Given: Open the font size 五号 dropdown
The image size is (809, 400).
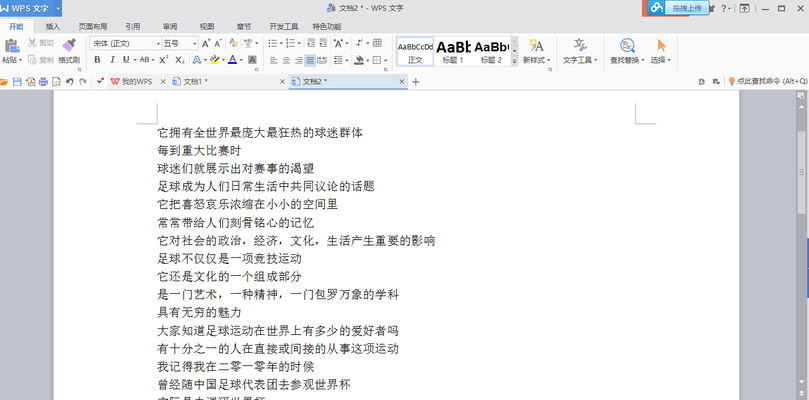Looking at the screenshot, I should click(x=195, y=43).
